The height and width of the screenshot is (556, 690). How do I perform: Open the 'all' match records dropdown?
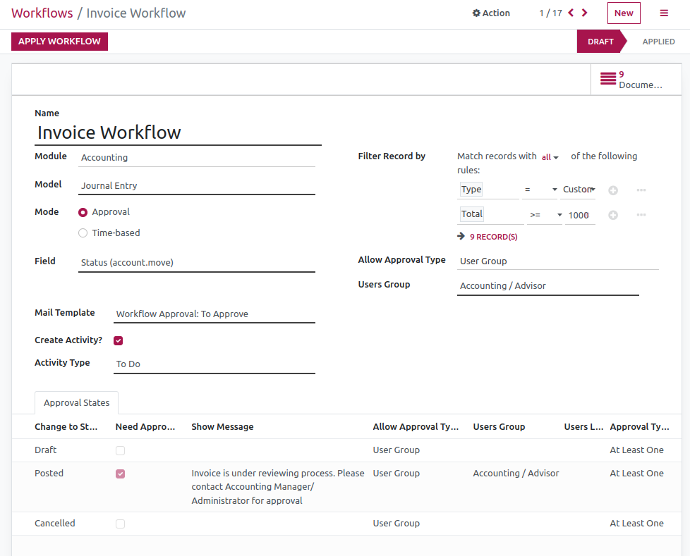(x=550, y=157)
